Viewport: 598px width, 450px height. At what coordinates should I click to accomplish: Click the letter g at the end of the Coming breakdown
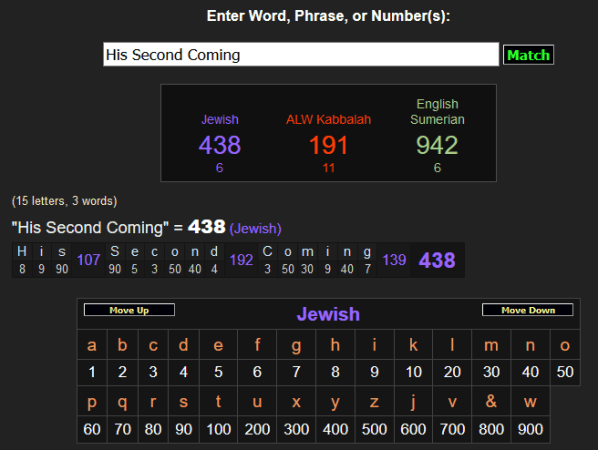pyautogui.click(x=367, y=252)
